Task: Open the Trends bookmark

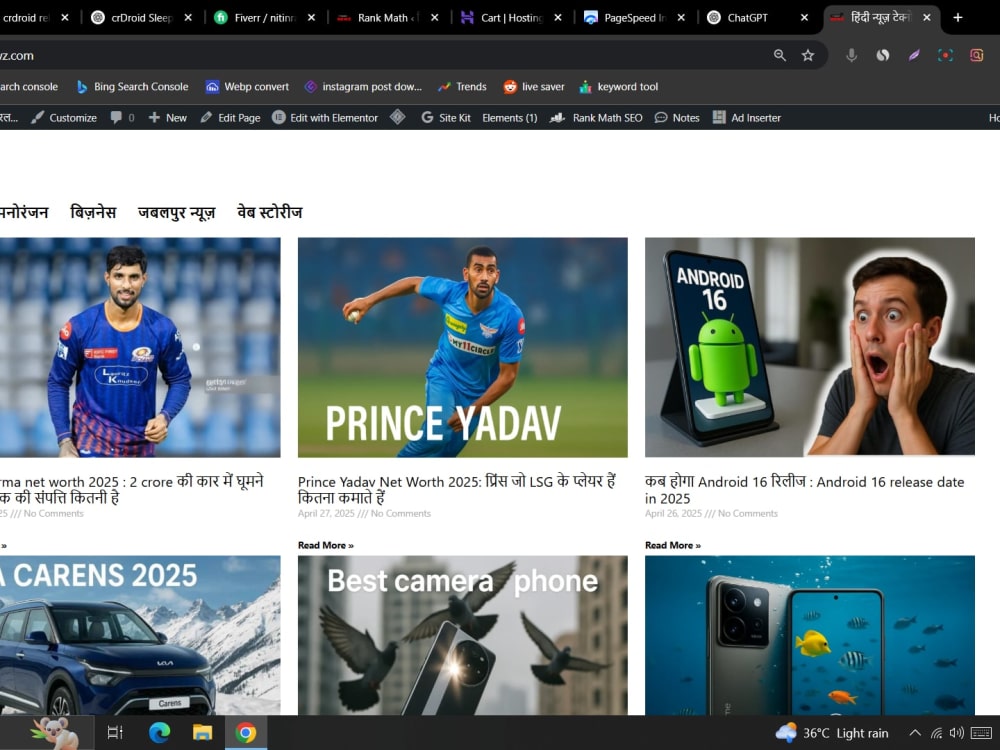Action: 462,87
